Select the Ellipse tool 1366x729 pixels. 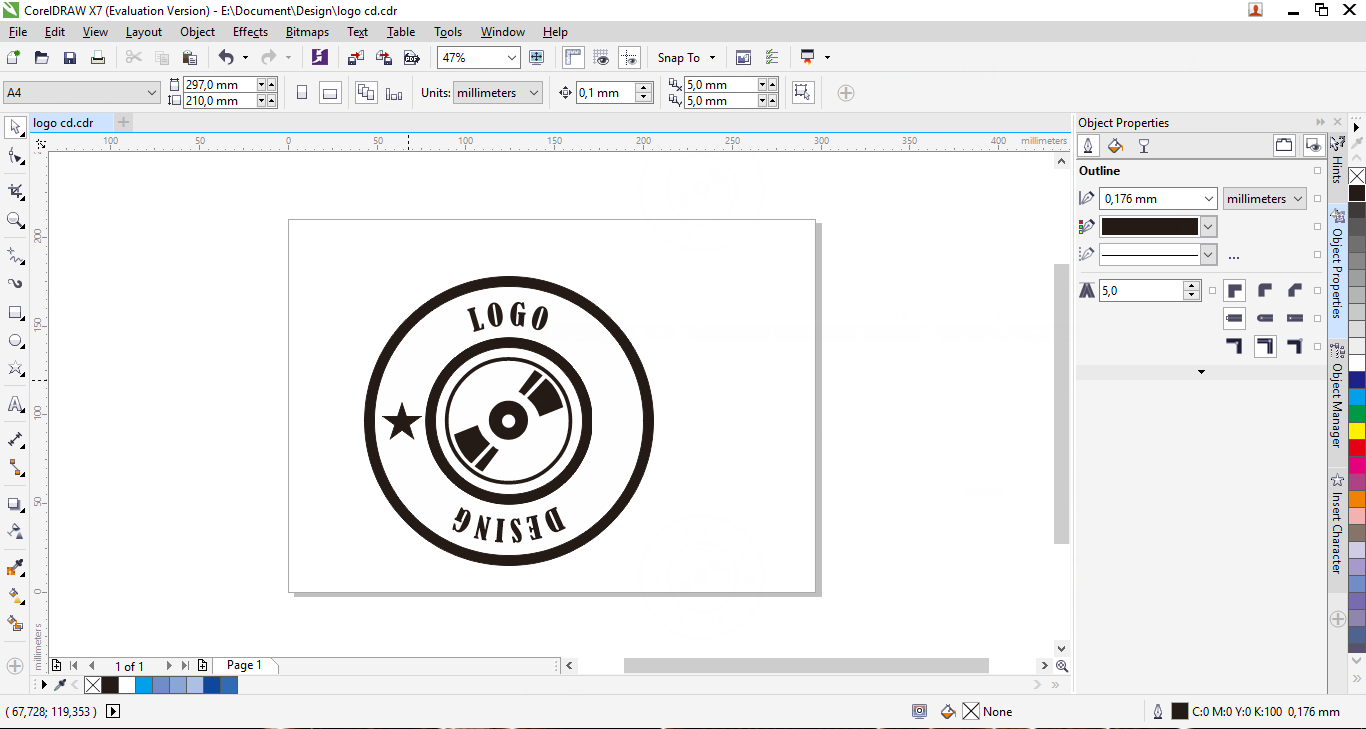tap(15, 341)
